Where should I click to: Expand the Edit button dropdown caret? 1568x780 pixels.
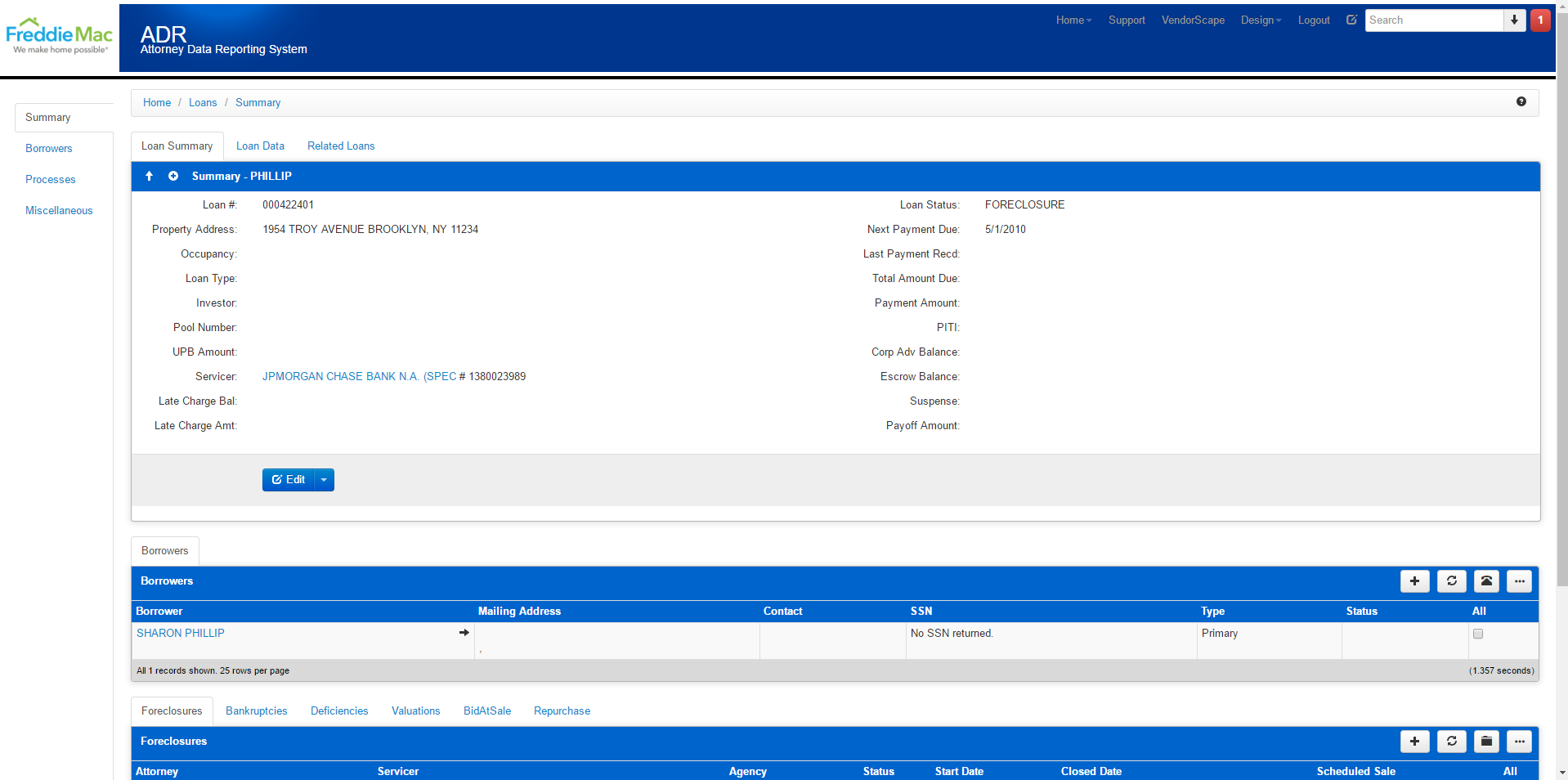(324, 480)
